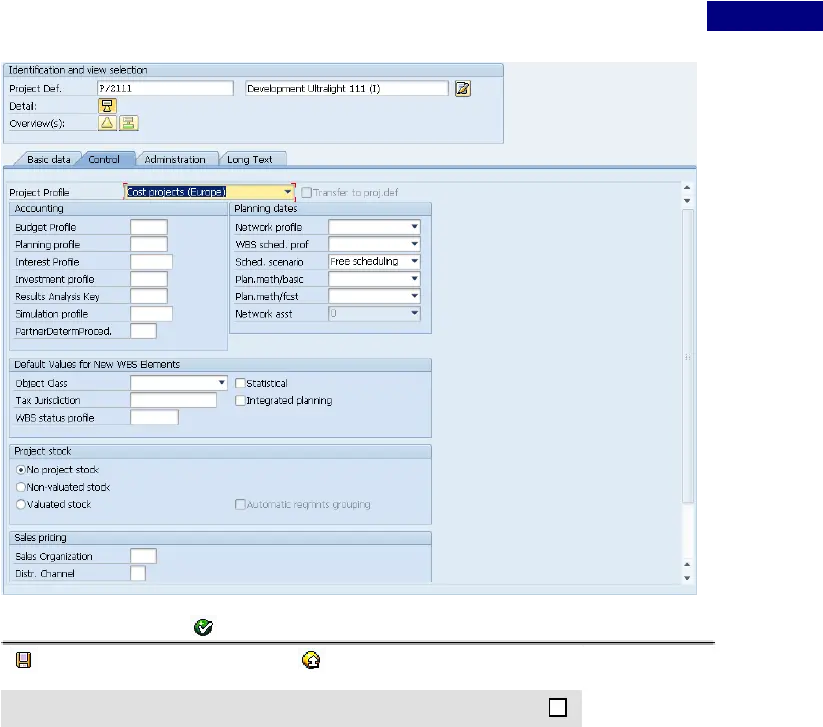Enable the Statistical checkbox
Image resolution: width=823 pixels, height=727 pixels.
click(x=238, y=382)
